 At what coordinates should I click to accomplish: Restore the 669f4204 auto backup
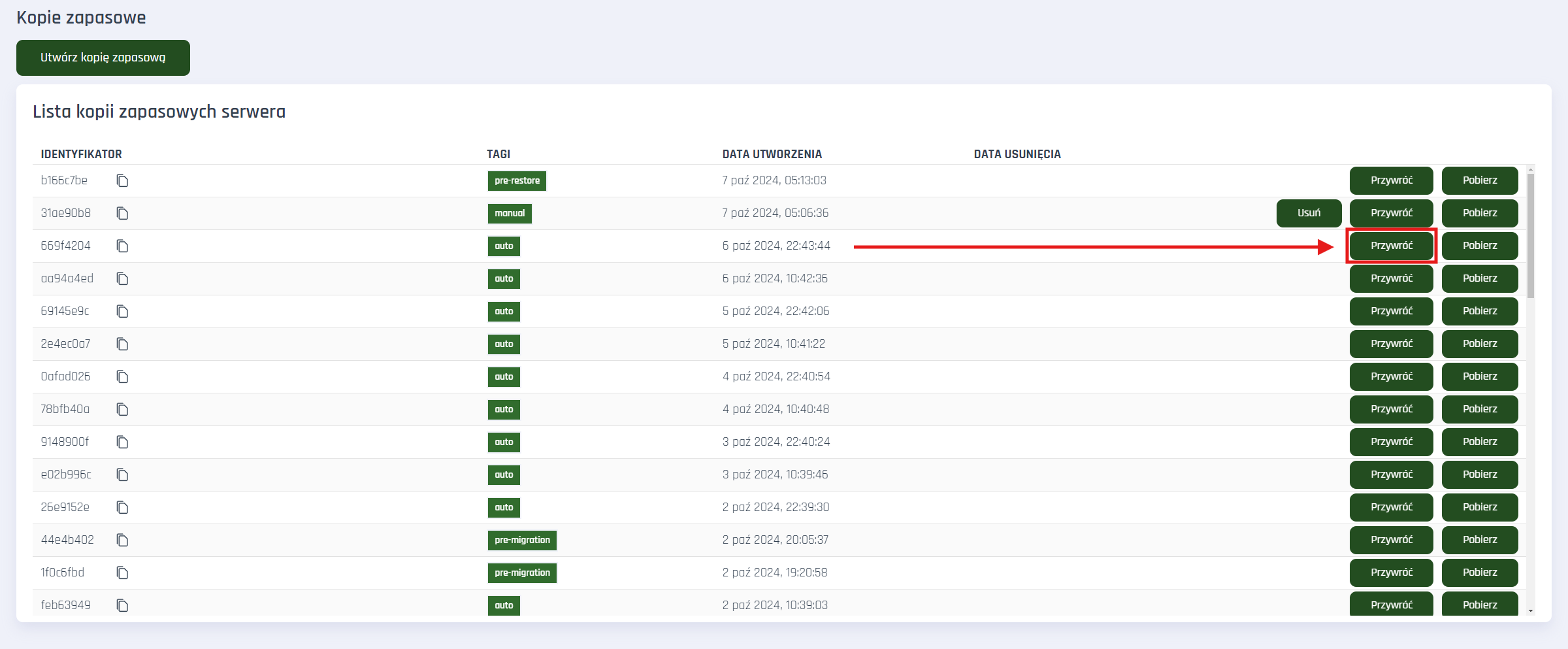click(1391, 246)
